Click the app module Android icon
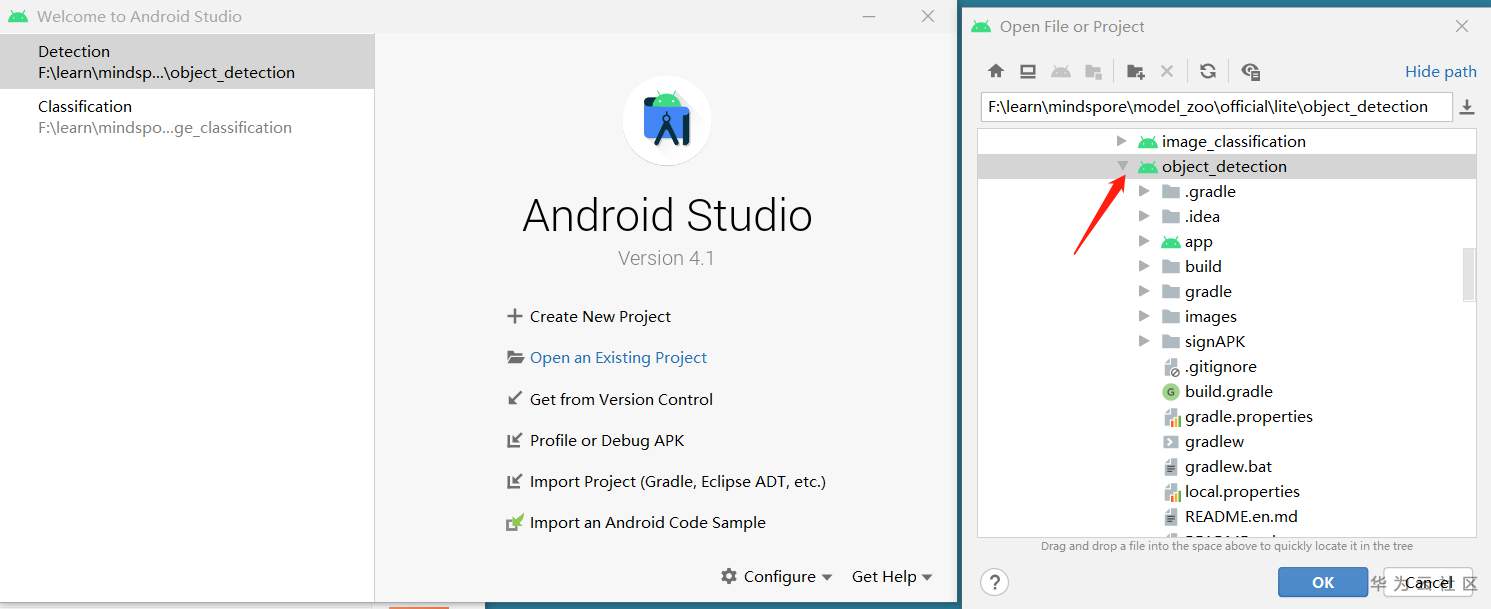The height and width of the screenshot is (609, 1491). pos(1171,242)
